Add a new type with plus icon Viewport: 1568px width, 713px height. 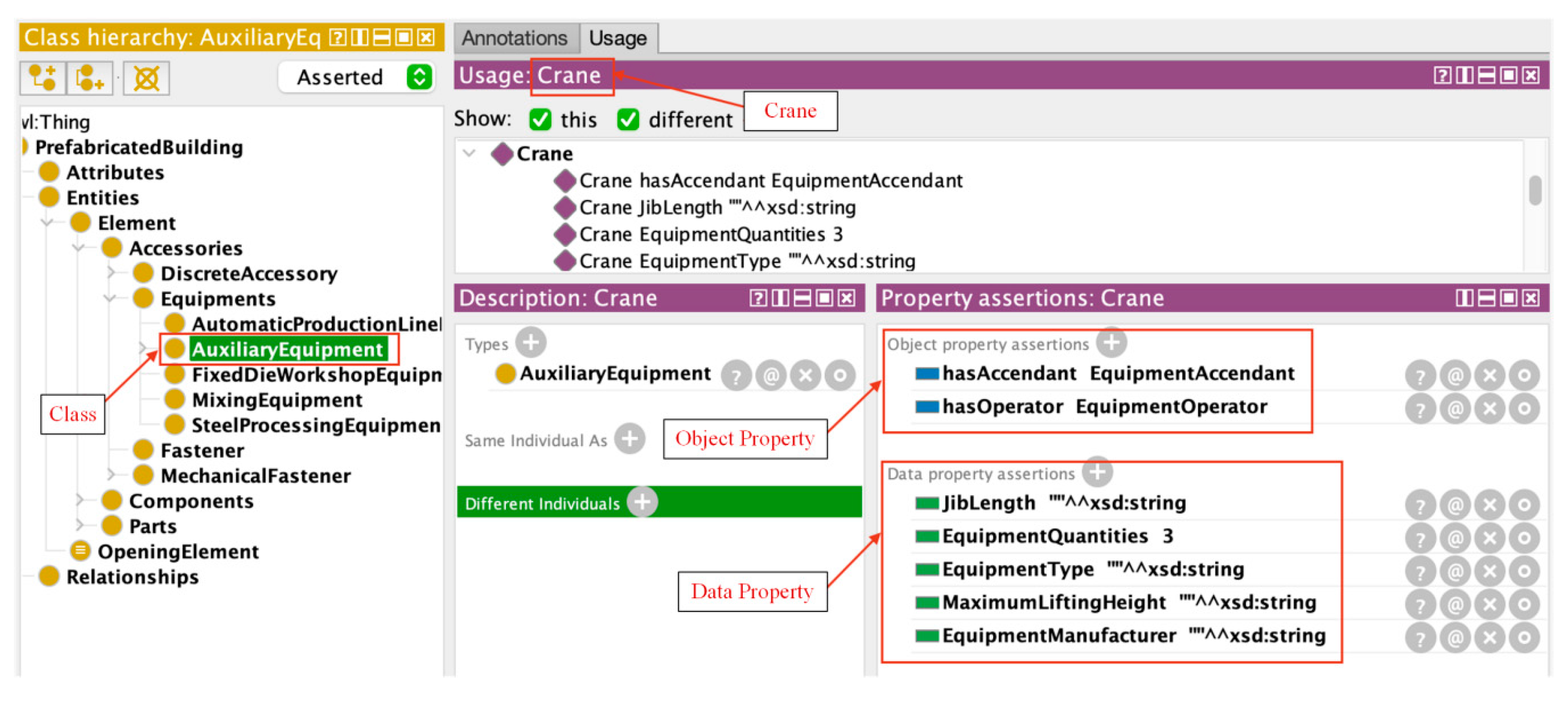[531, 343]
